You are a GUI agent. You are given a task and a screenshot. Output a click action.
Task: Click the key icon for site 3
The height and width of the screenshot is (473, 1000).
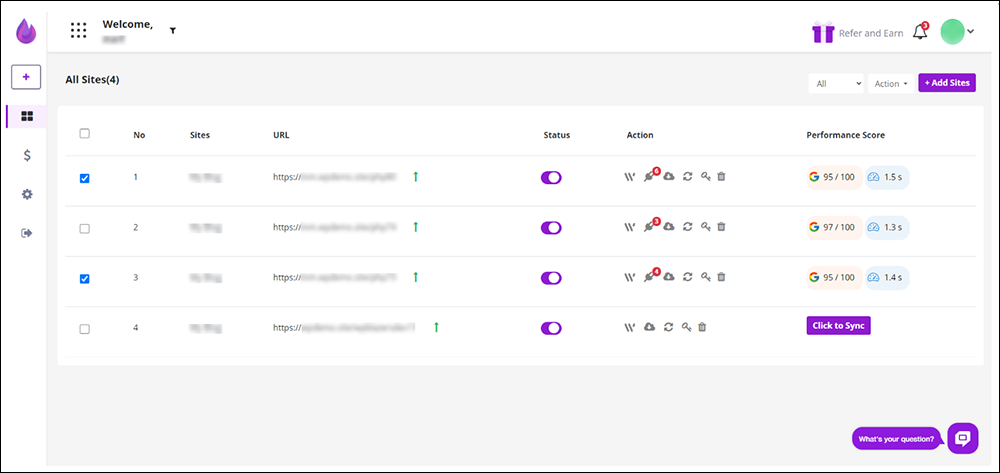[705, 277]
